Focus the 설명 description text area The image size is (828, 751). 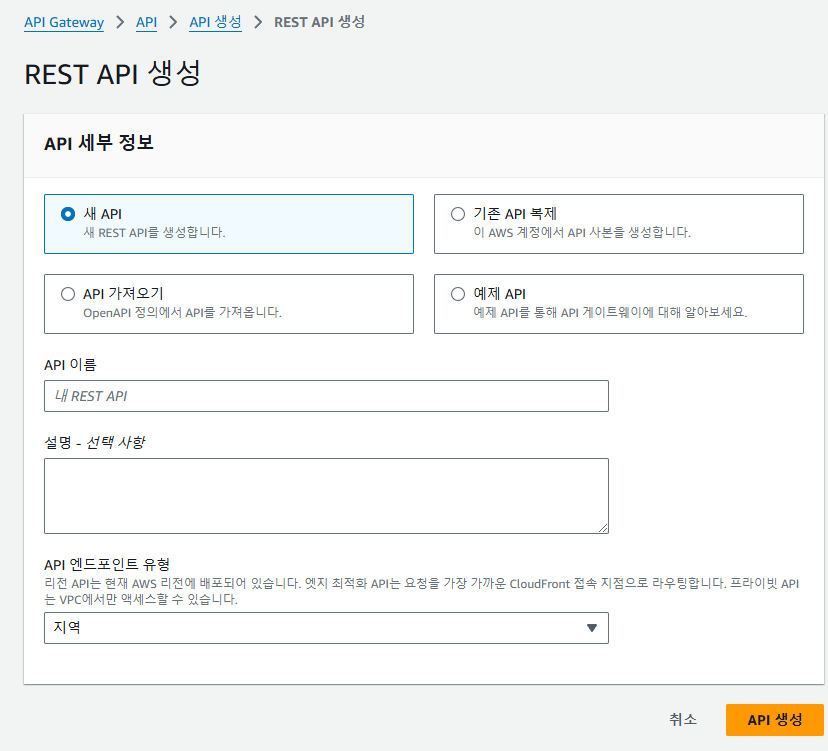coord(326,496)
